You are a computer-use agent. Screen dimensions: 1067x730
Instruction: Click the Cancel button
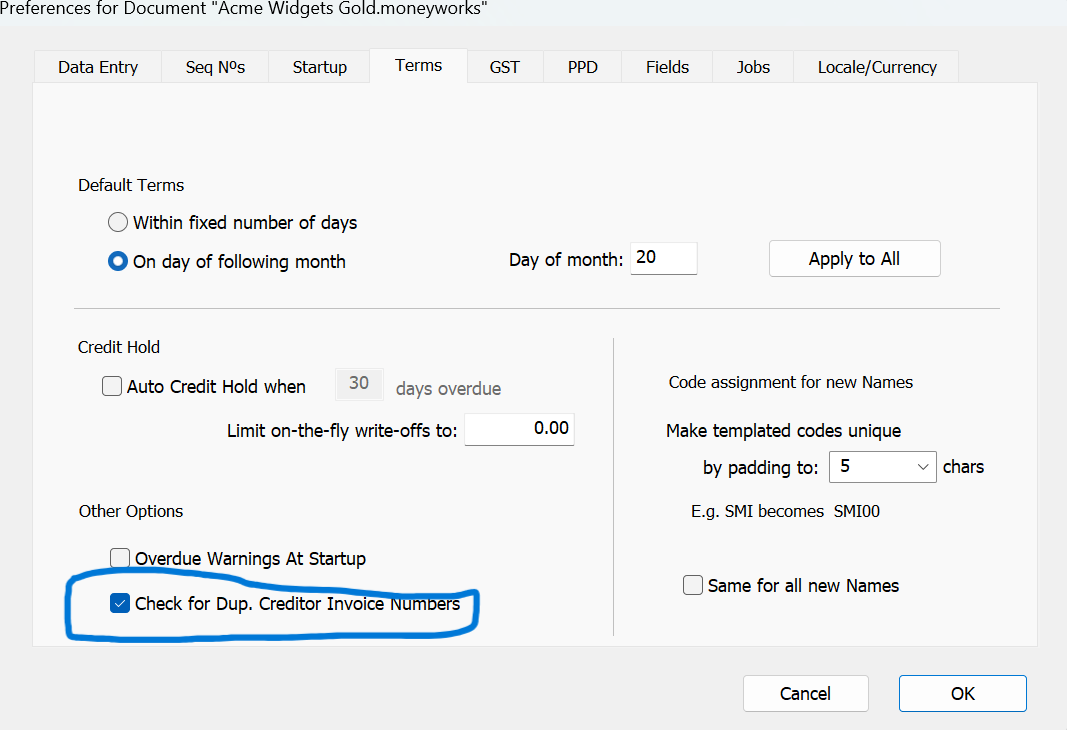click(x=806, y=693)
